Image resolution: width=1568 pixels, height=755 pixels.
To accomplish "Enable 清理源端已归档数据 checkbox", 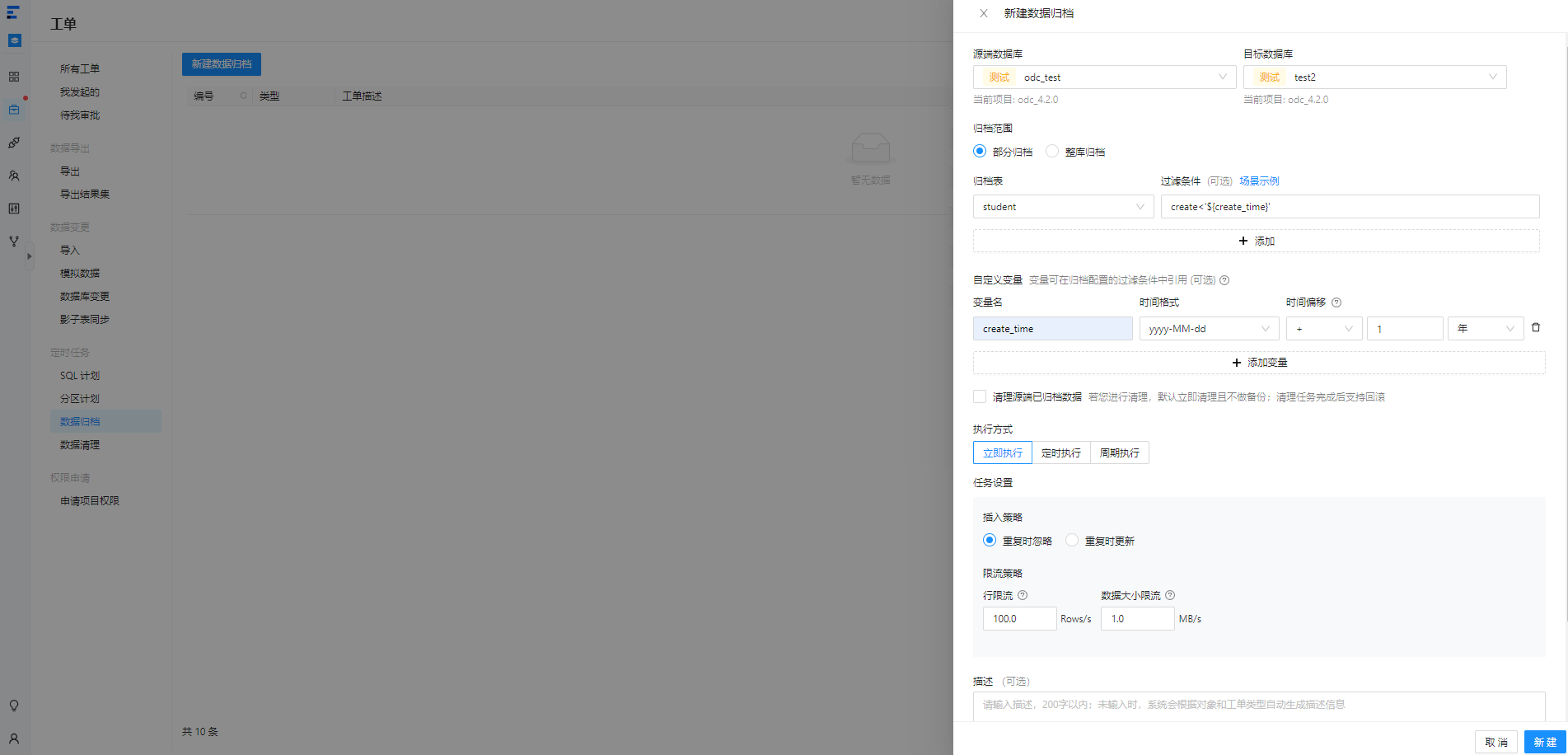I will coord(980,397).
